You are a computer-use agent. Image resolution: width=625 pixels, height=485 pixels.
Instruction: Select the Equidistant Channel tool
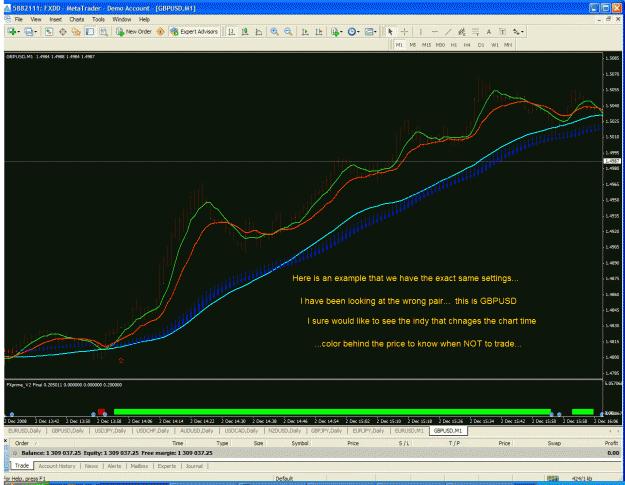[x=462, y=31]
